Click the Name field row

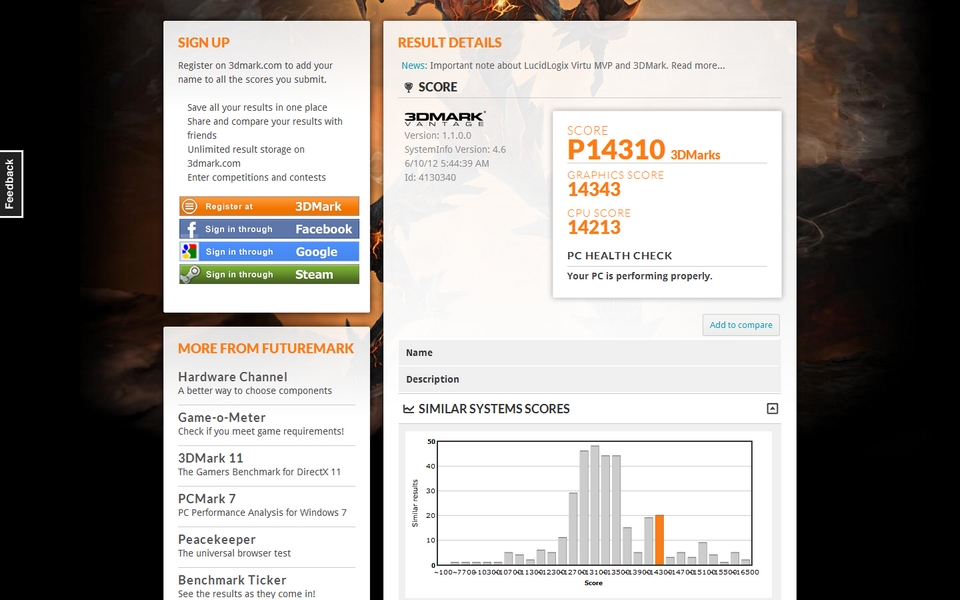pyautogui.click(x=590, y=353)
